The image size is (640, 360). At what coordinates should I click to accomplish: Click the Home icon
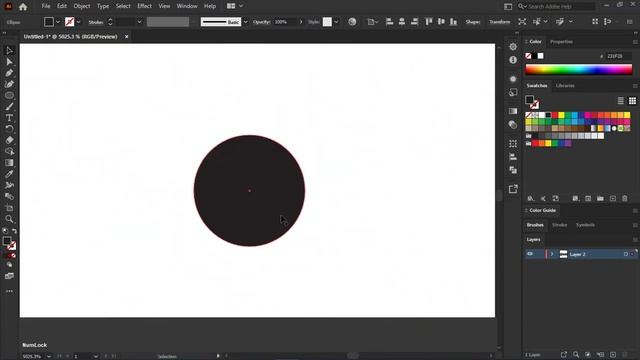pos(23,7)
